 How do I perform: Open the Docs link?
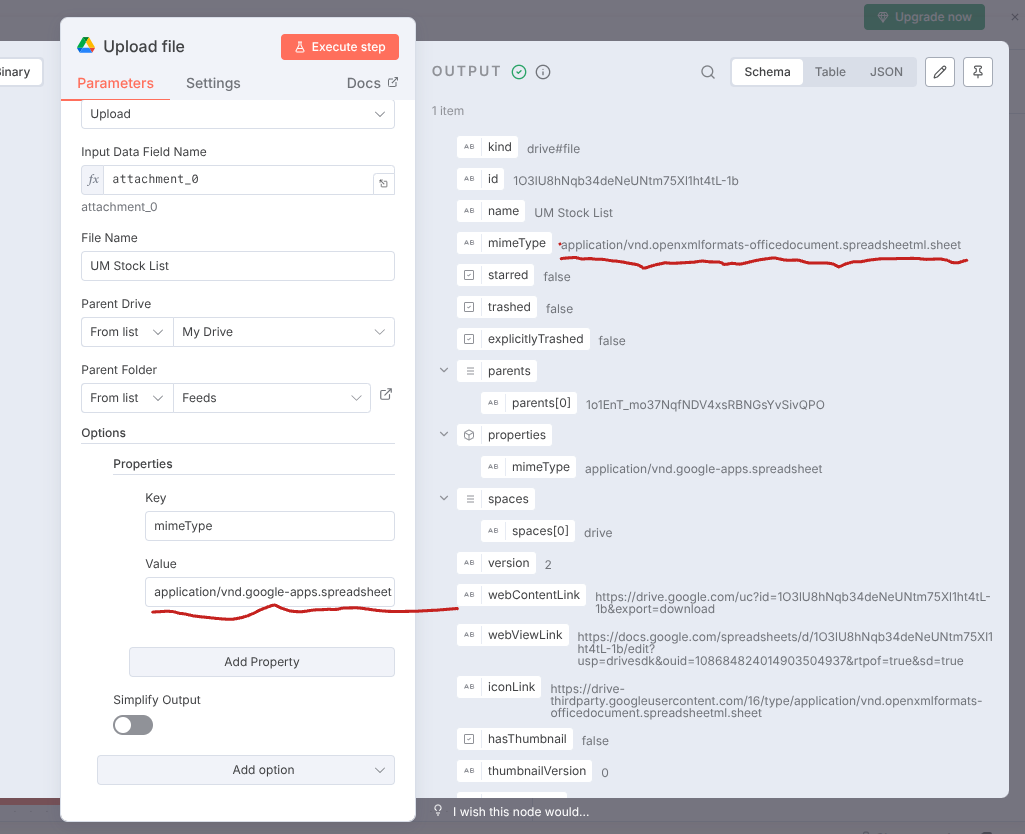point(370,83)
